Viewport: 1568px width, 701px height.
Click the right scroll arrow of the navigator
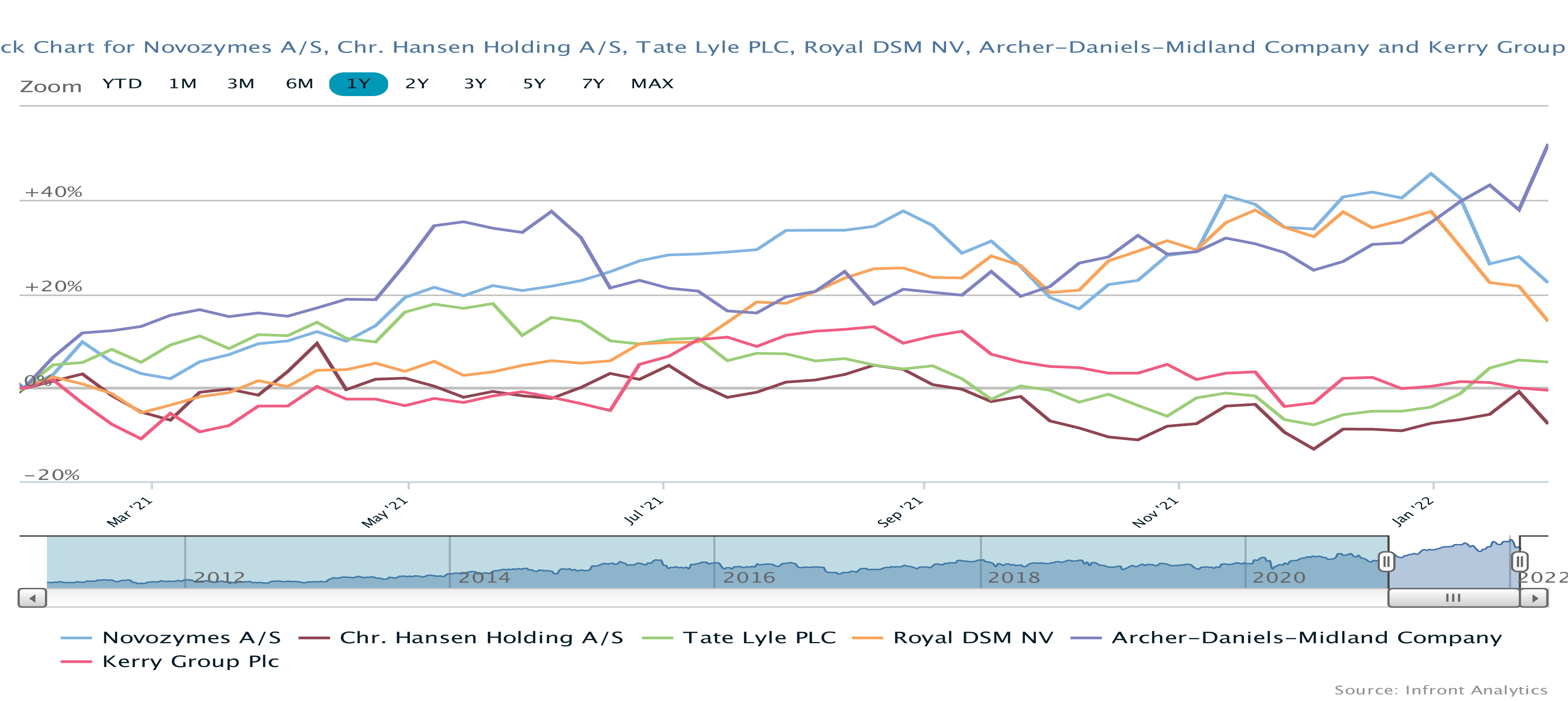[1534, 598]
